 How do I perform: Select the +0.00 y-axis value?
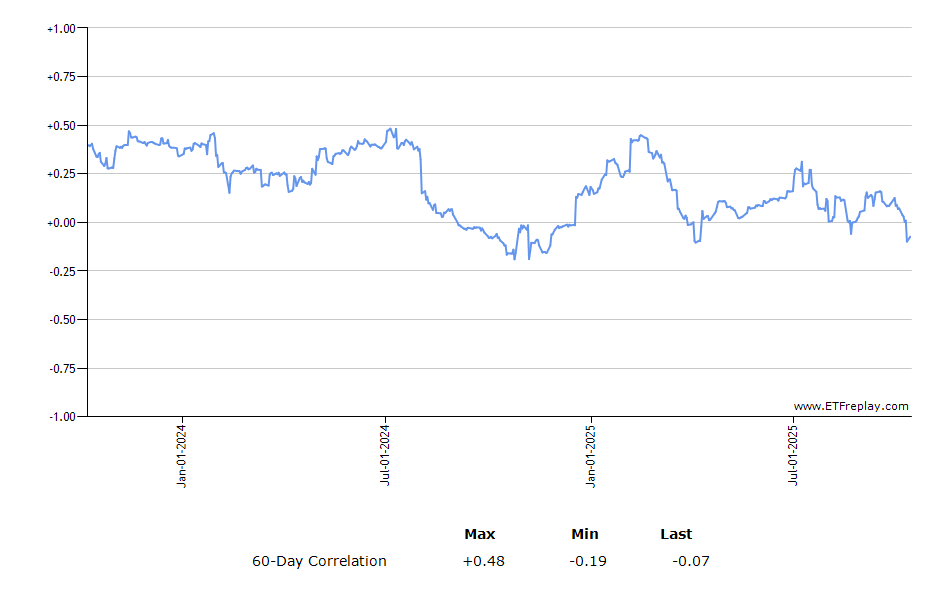tap(61, 222)
